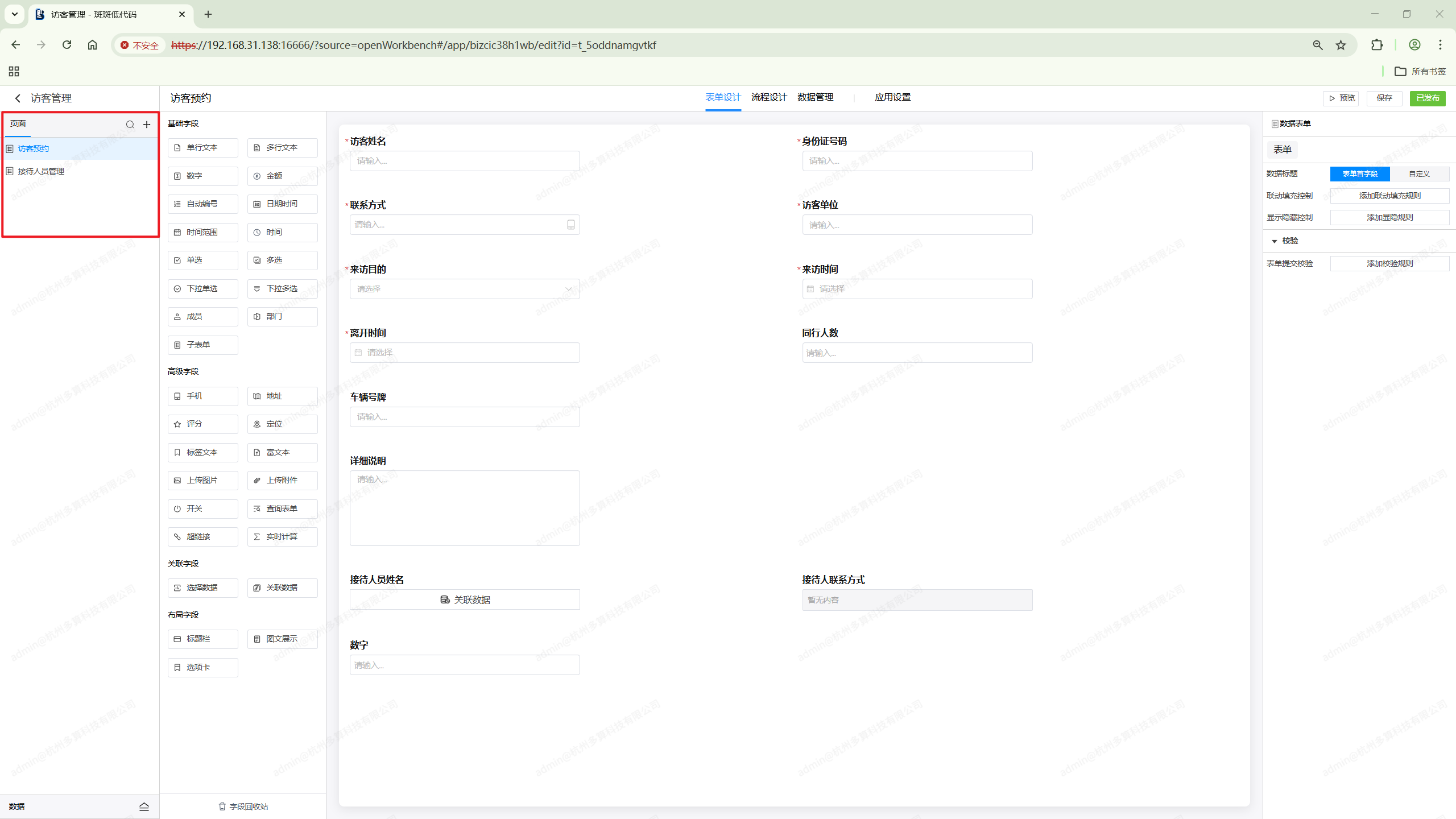Click the 访客姓名 input field
The width and height of the screenshot is (1456, 819).
[464, 161]
